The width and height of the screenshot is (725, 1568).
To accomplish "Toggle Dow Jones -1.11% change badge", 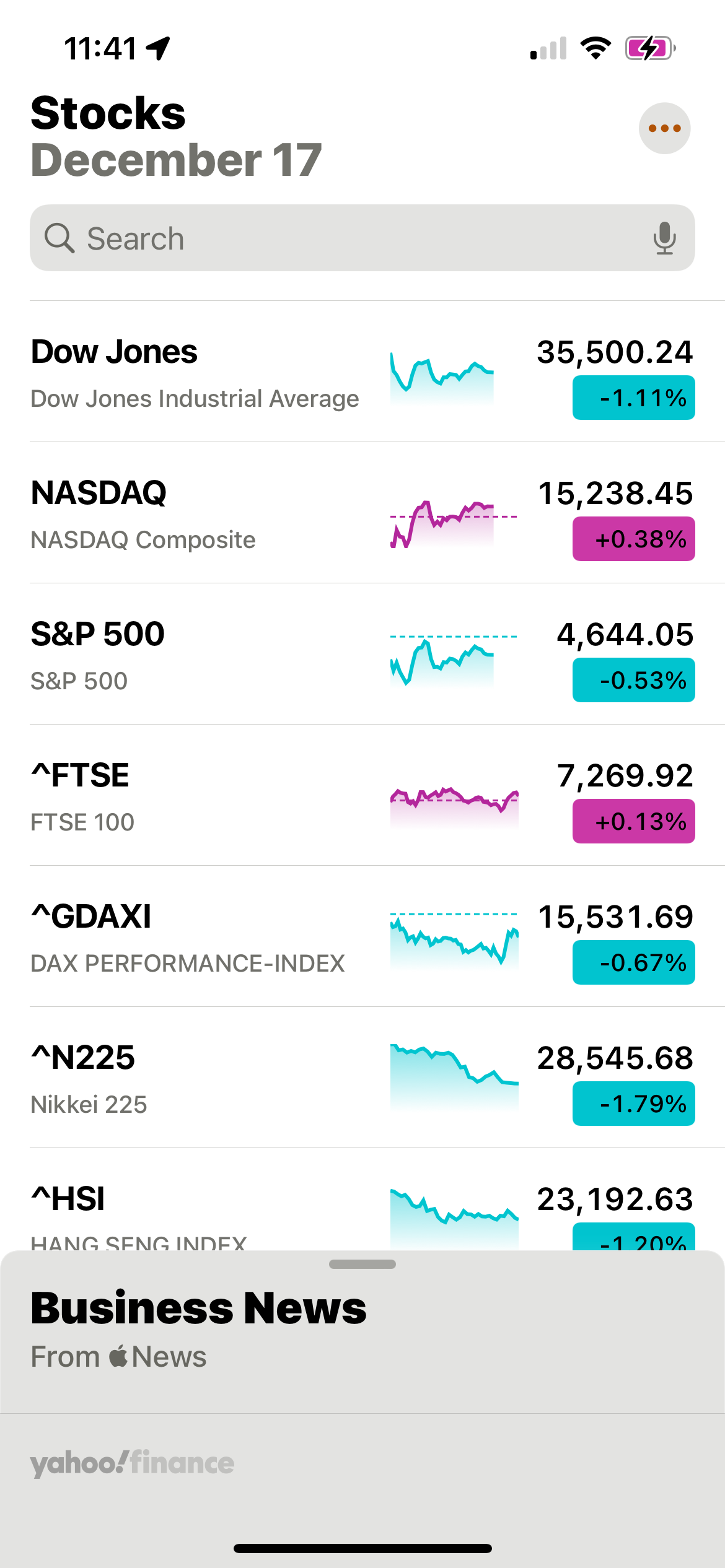I will (633, 398).
